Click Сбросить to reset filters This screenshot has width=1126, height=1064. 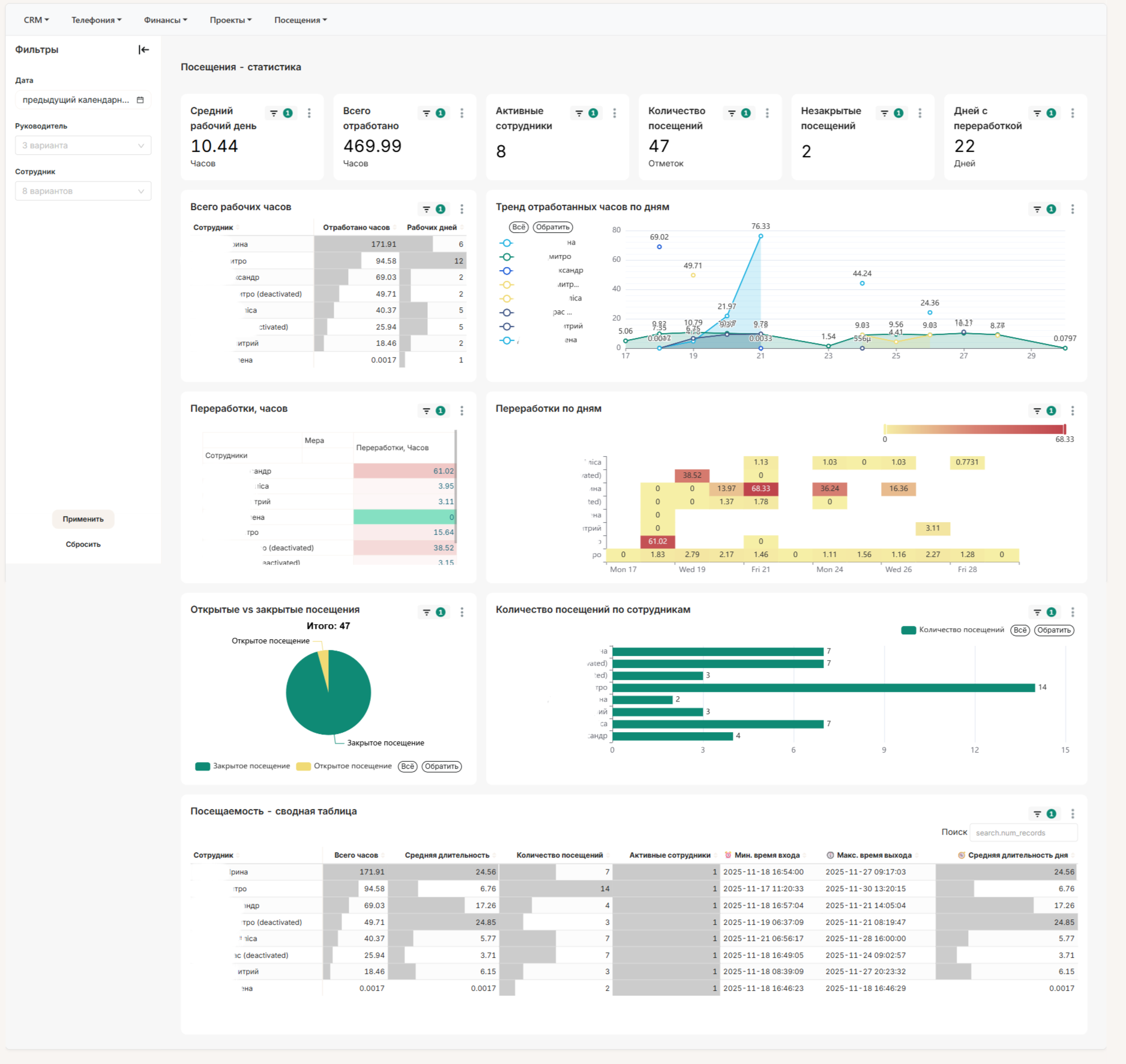coord(83,544)
